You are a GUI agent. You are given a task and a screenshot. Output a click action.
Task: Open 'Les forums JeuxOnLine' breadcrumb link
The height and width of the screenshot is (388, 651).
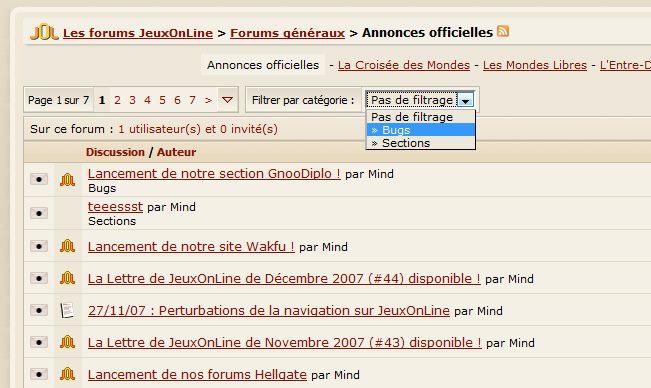138,33
